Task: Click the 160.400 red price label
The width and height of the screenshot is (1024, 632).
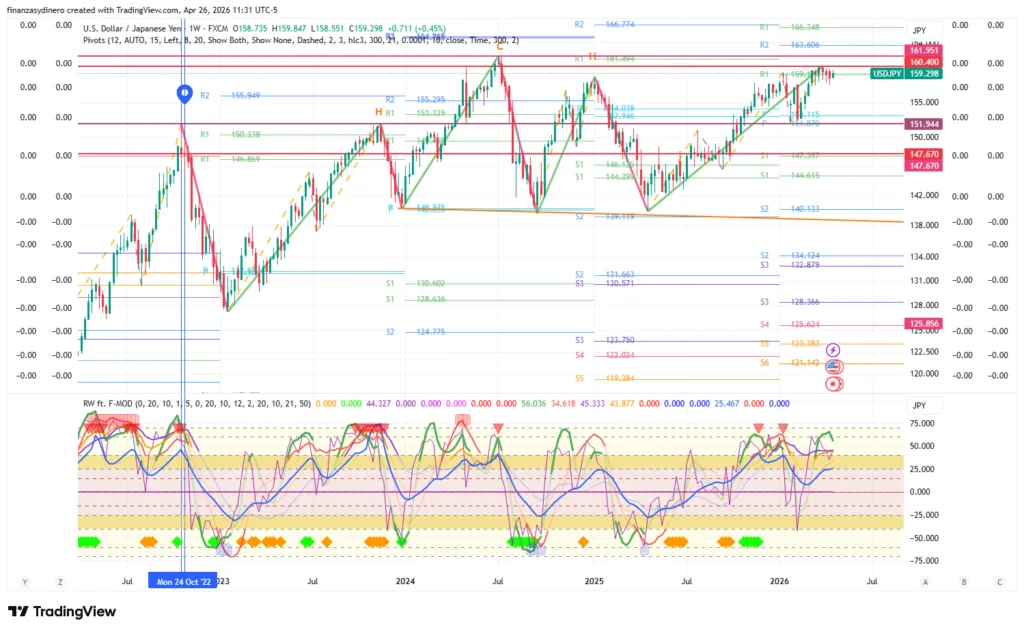Action: pyautogui.click(x=921, y=62)
